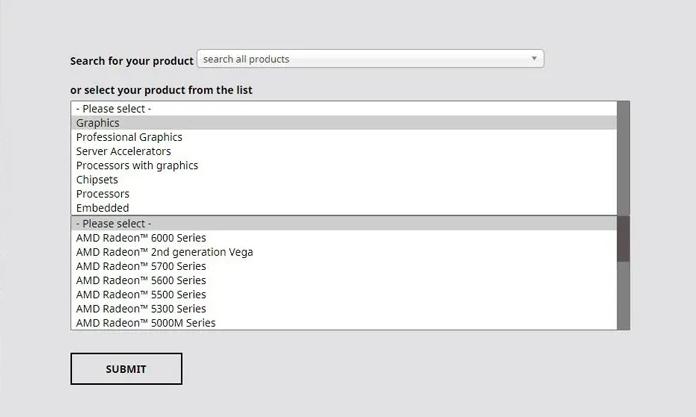The image size is (696, 417).
Task: Pick Processors with graphics option
Action: [x=137, y=165]
